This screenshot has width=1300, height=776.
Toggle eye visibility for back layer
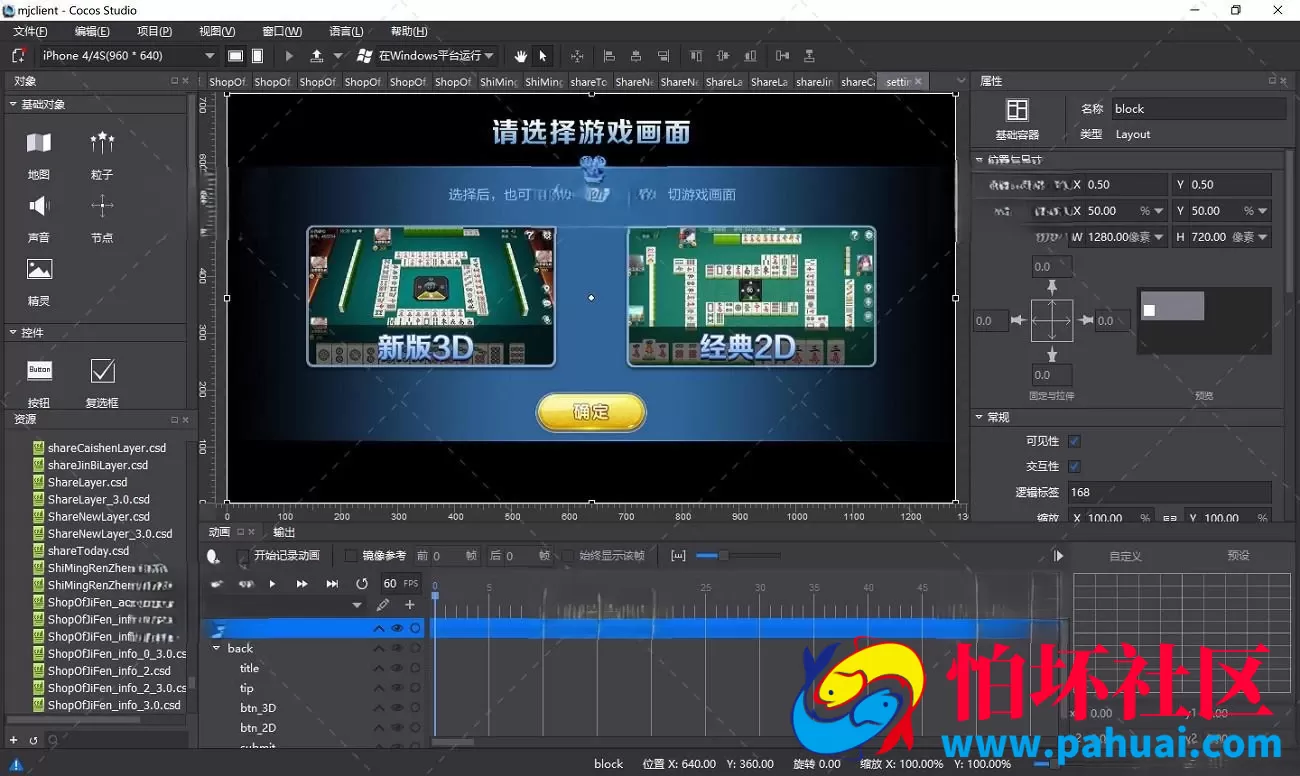[397, 648]
